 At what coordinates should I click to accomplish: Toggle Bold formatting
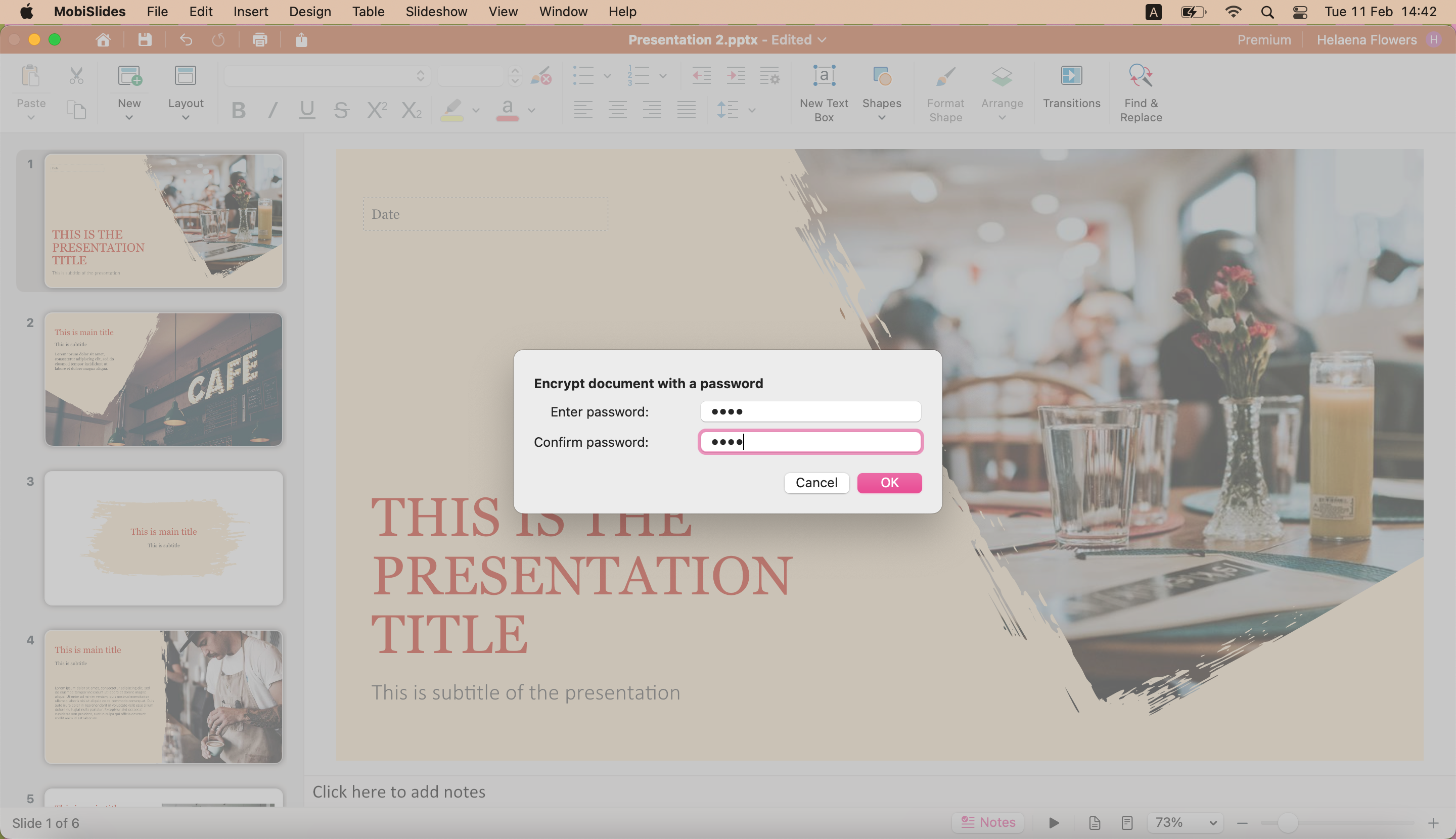pos(238,110)
